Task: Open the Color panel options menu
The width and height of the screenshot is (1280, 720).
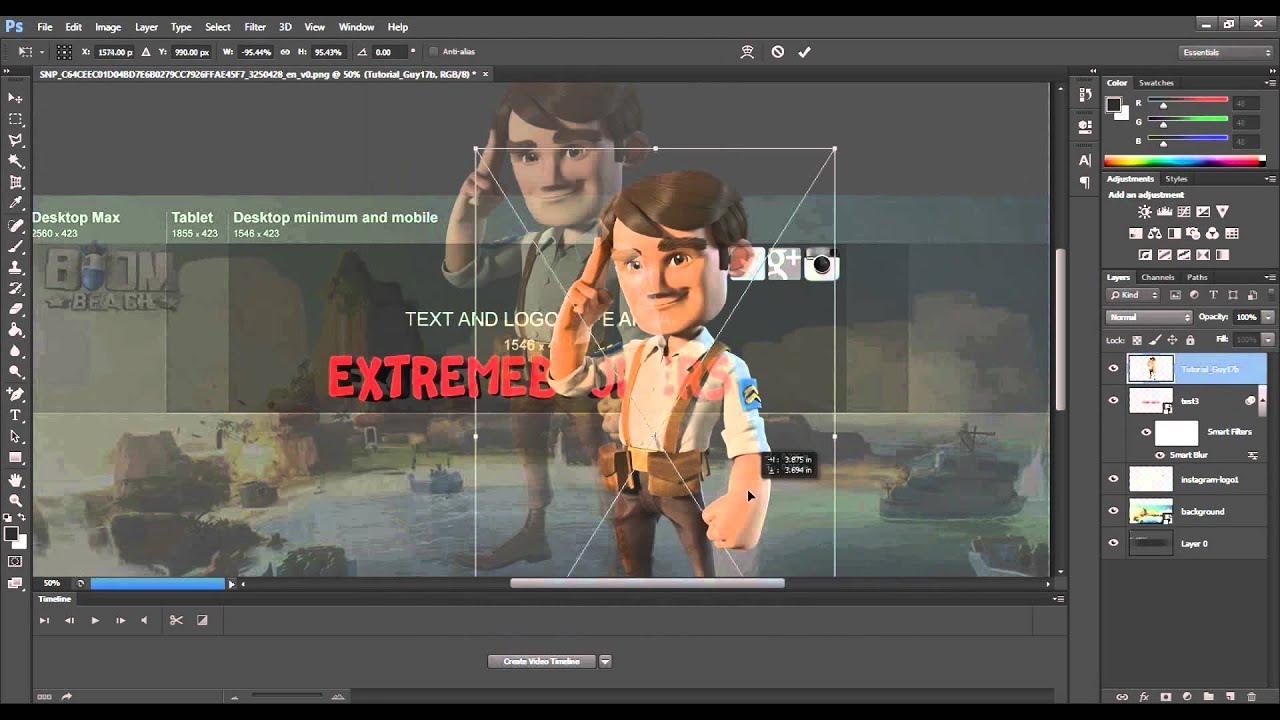Action: pyautogui.click(x=1270, y=82)
